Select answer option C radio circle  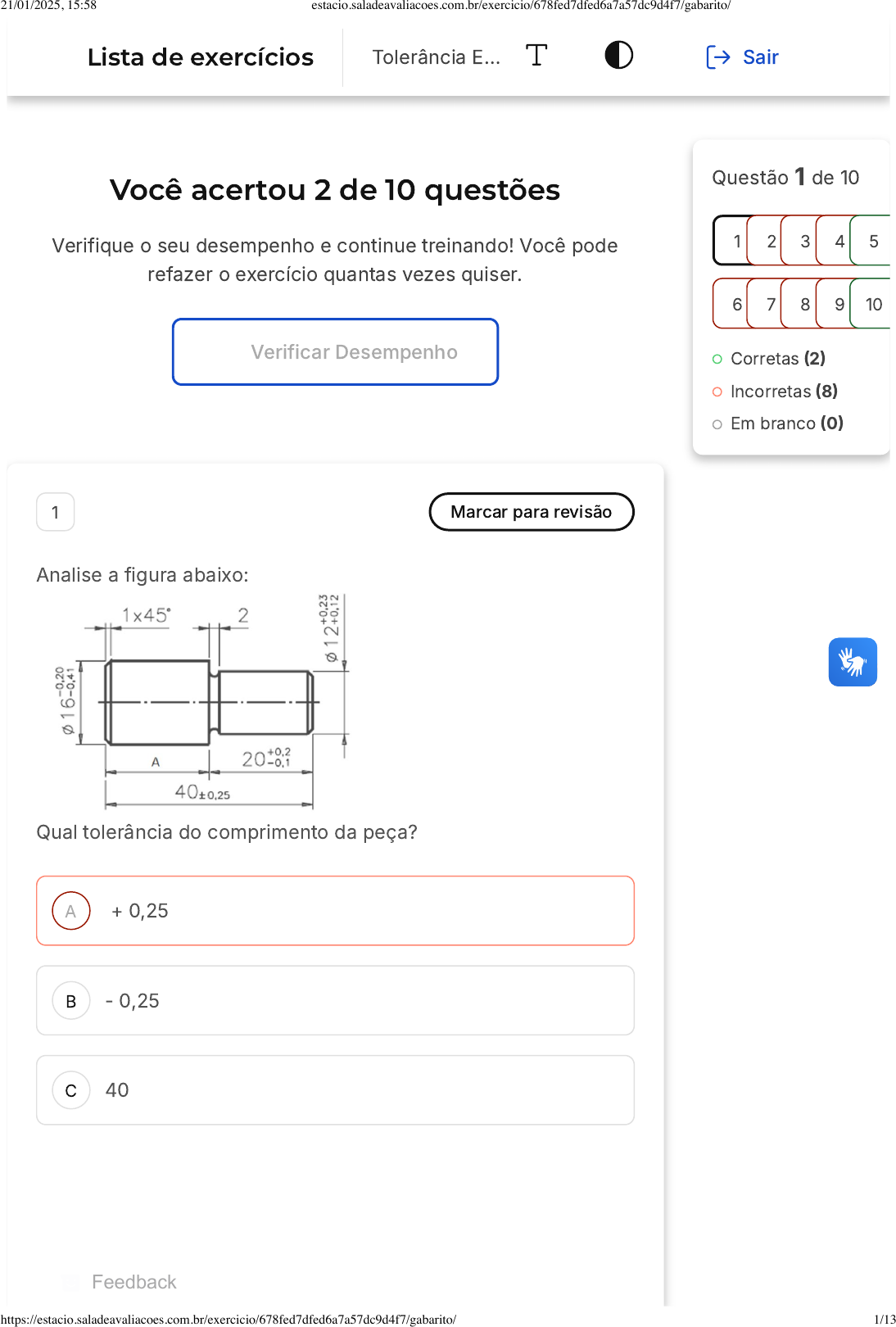pyautogui.click(x=71, y=1090)
